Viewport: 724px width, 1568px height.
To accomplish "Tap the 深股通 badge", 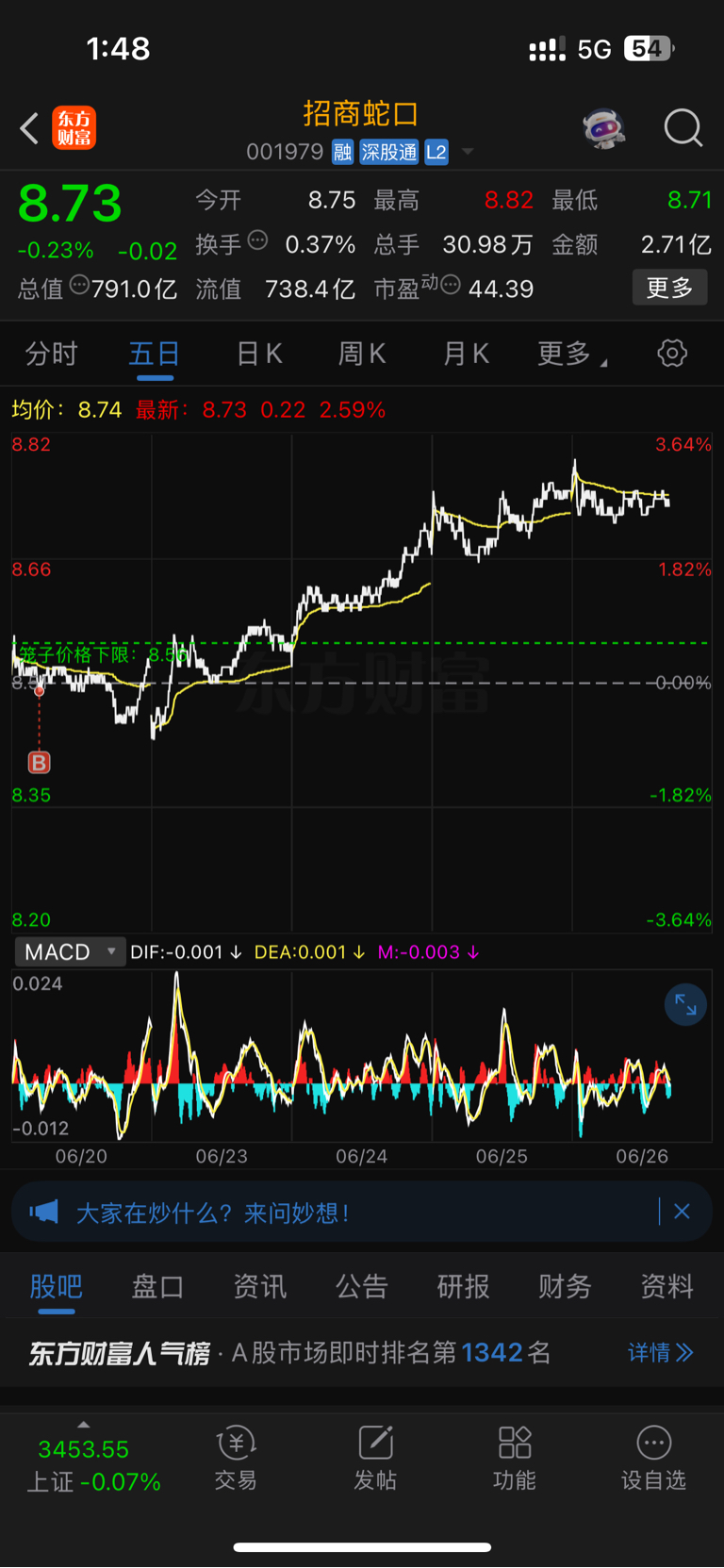I will (389, 152).
